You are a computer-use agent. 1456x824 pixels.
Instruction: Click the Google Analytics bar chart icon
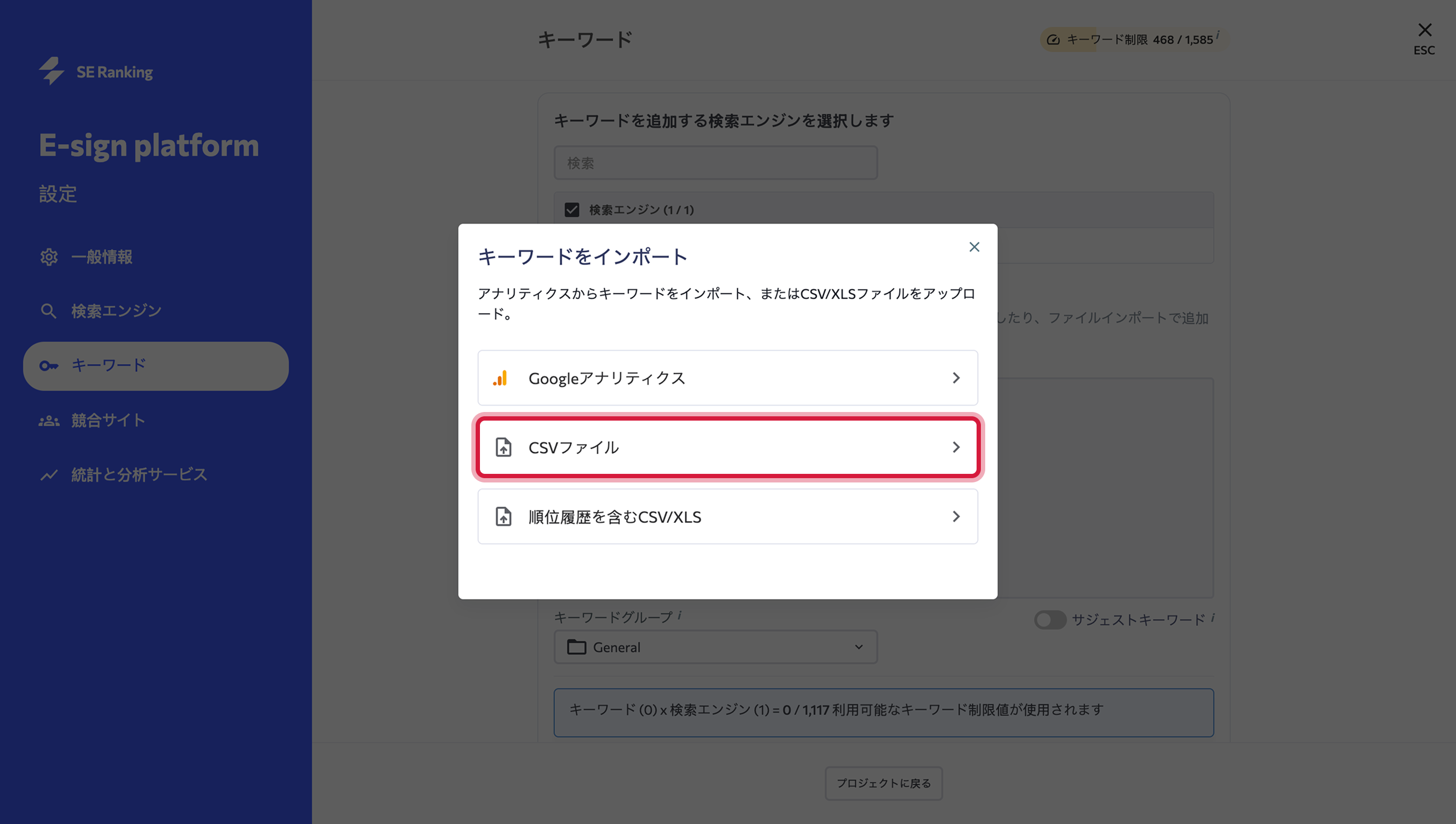tap(500, 378)
